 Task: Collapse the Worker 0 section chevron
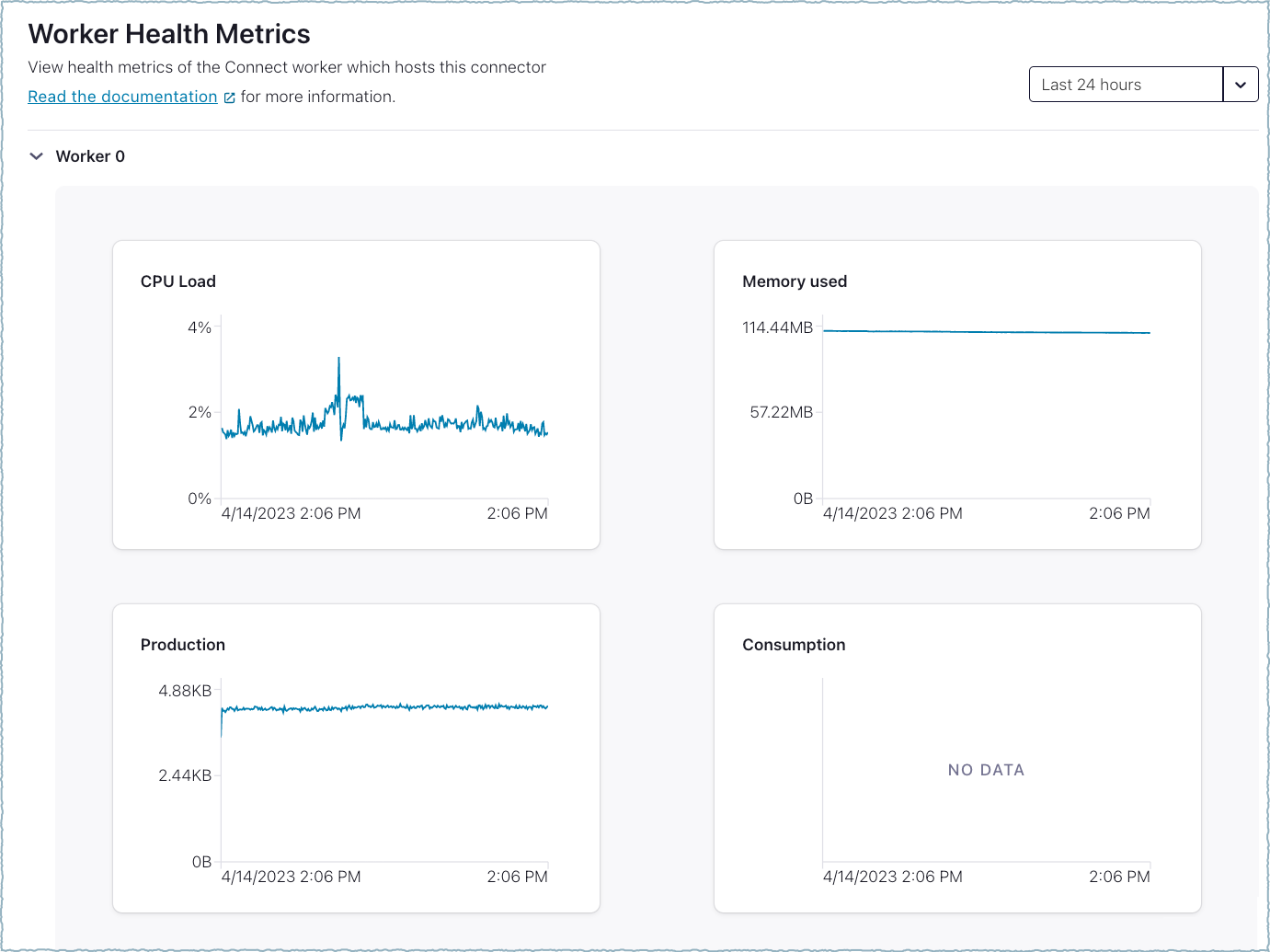(37, 156)
